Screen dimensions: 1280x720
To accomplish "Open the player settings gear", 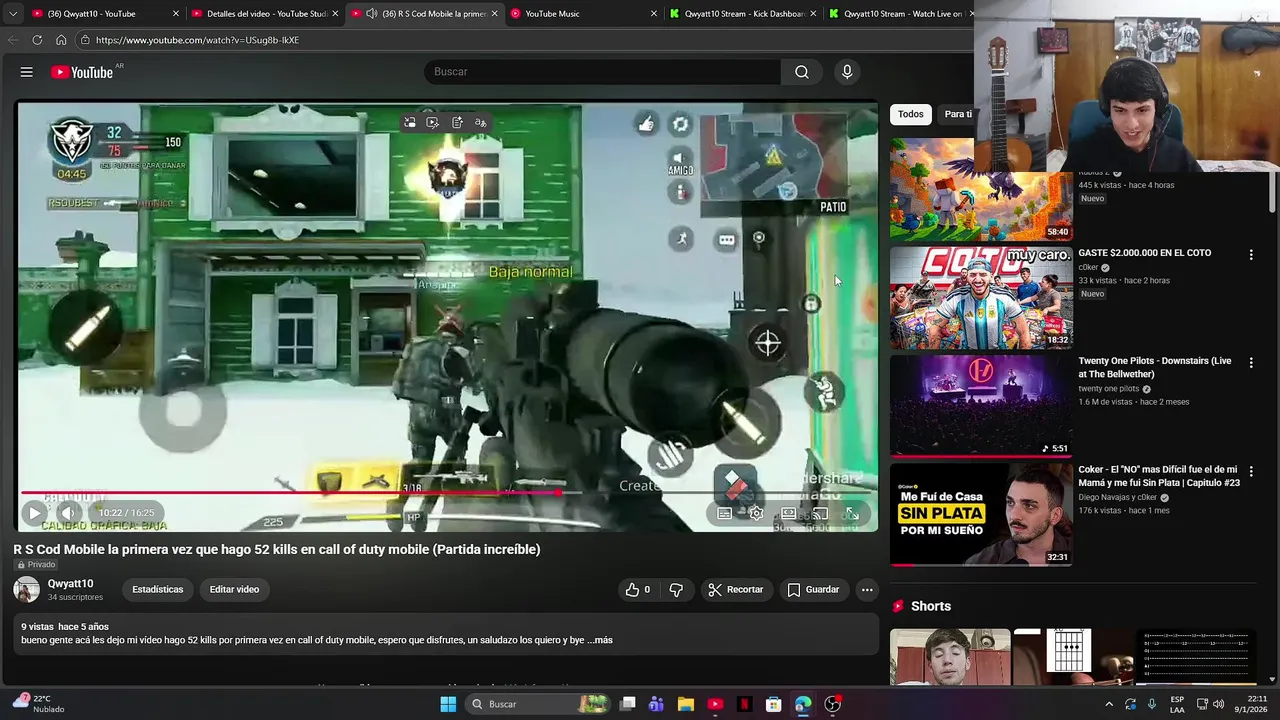I will click(x=756, y=514).
